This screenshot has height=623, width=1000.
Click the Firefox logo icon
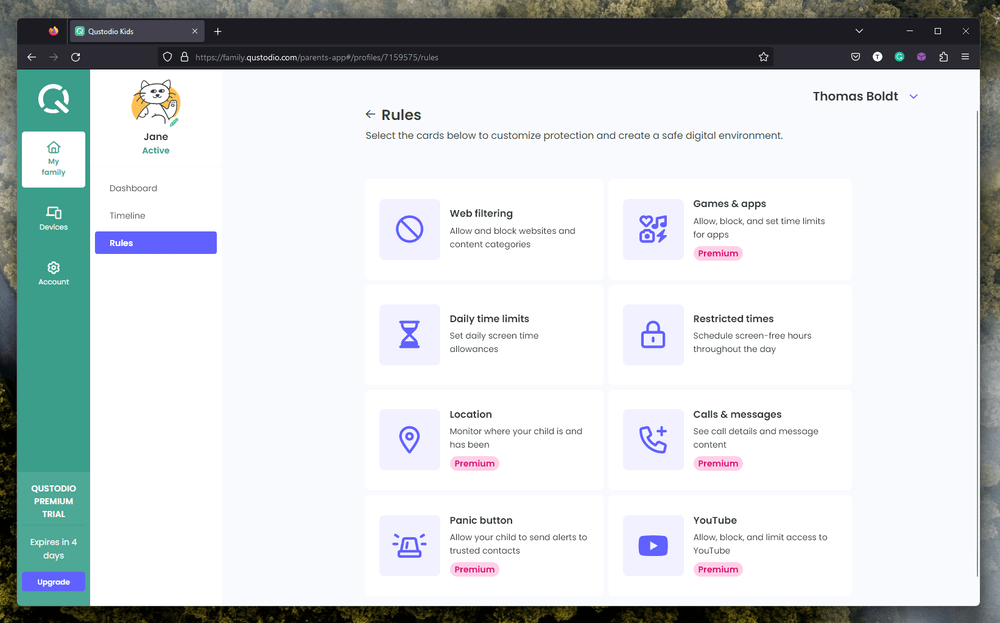(54, 31)
